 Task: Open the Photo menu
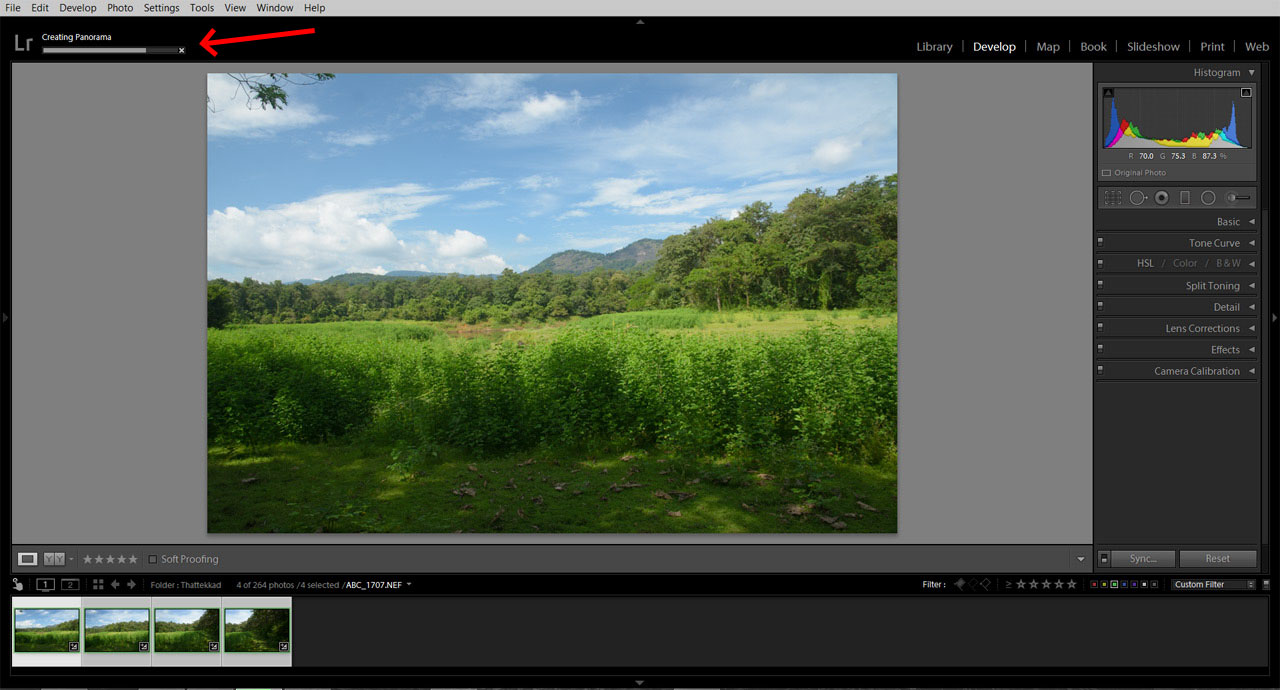120,7
